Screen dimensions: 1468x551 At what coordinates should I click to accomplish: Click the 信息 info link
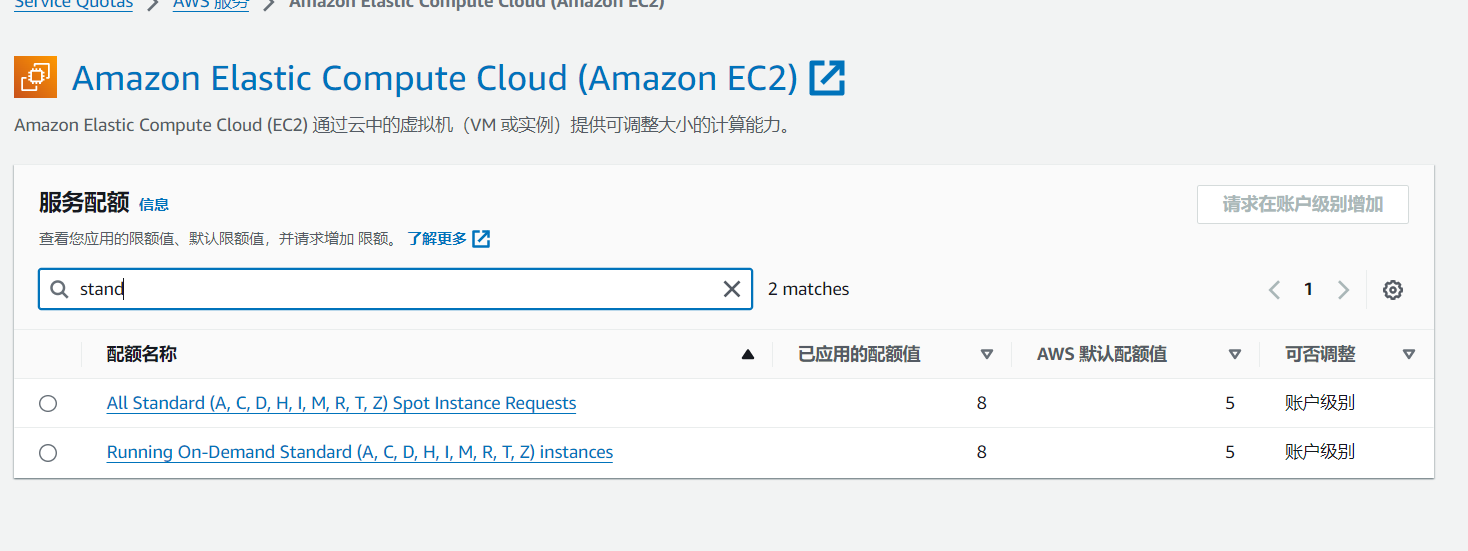point(154,204)
